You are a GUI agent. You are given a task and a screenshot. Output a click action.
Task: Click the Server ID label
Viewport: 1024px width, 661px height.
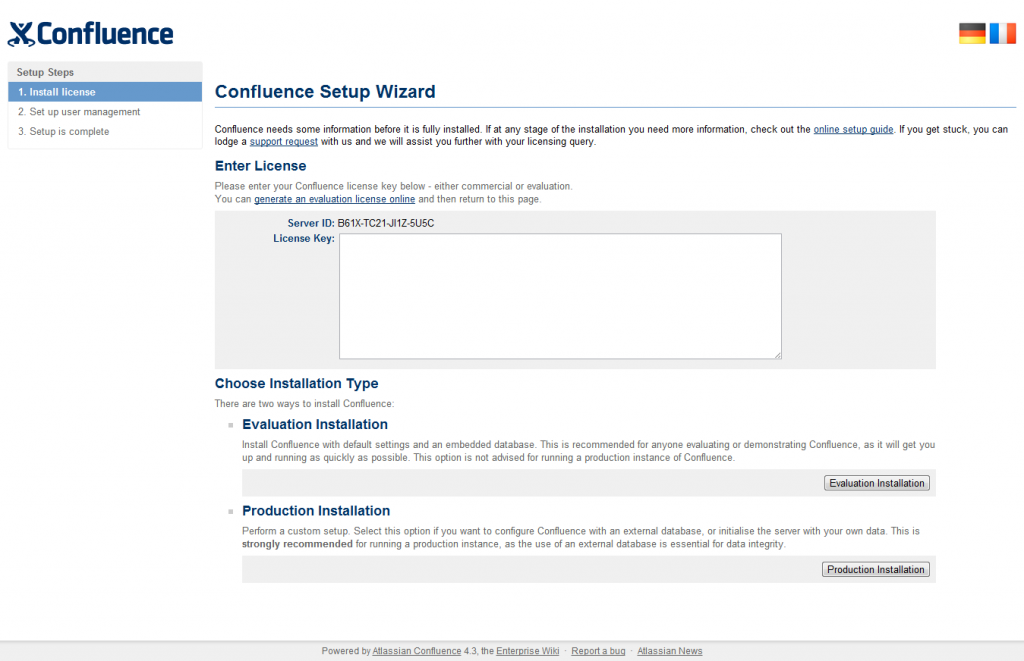[x=311, y=223]
